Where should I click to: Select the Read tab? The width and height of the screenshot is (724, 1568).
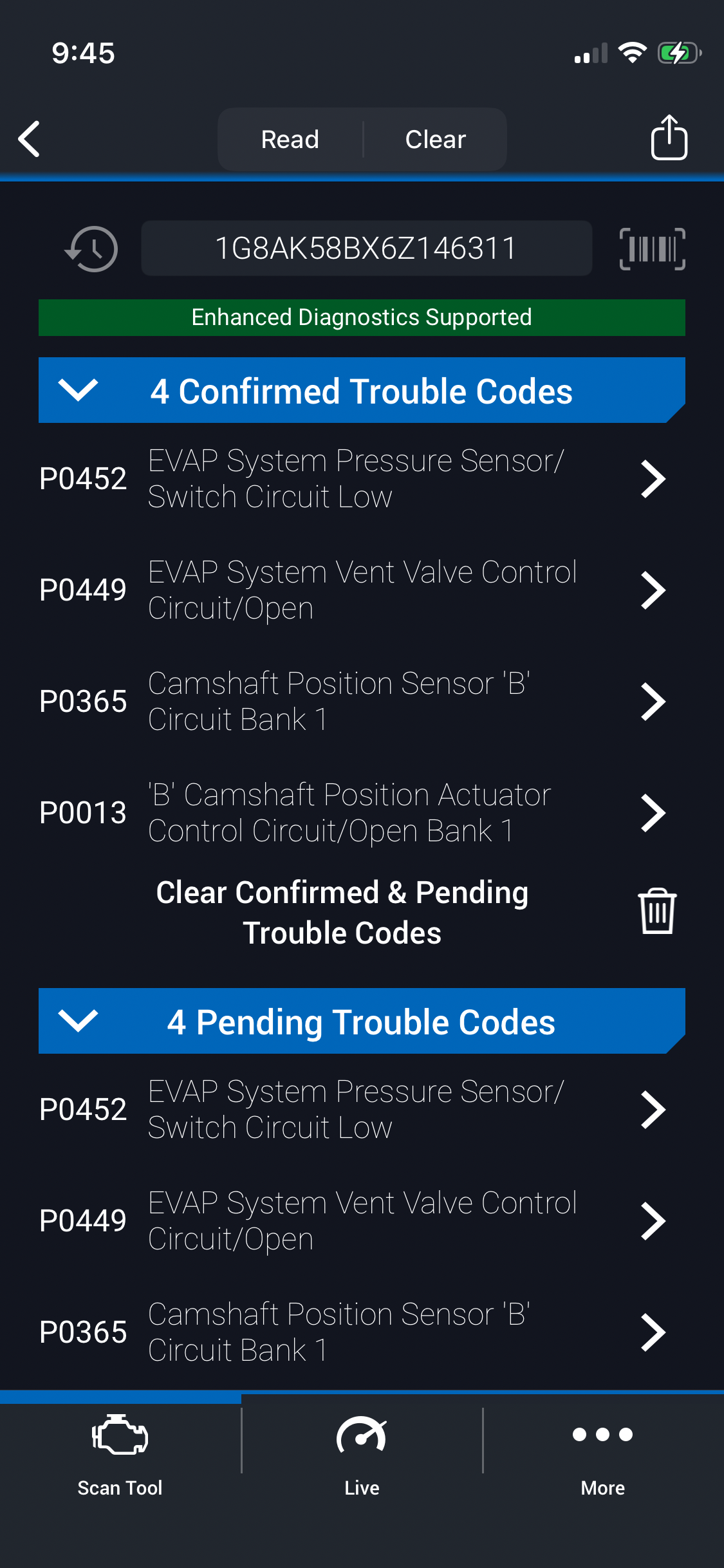(290, 140)
